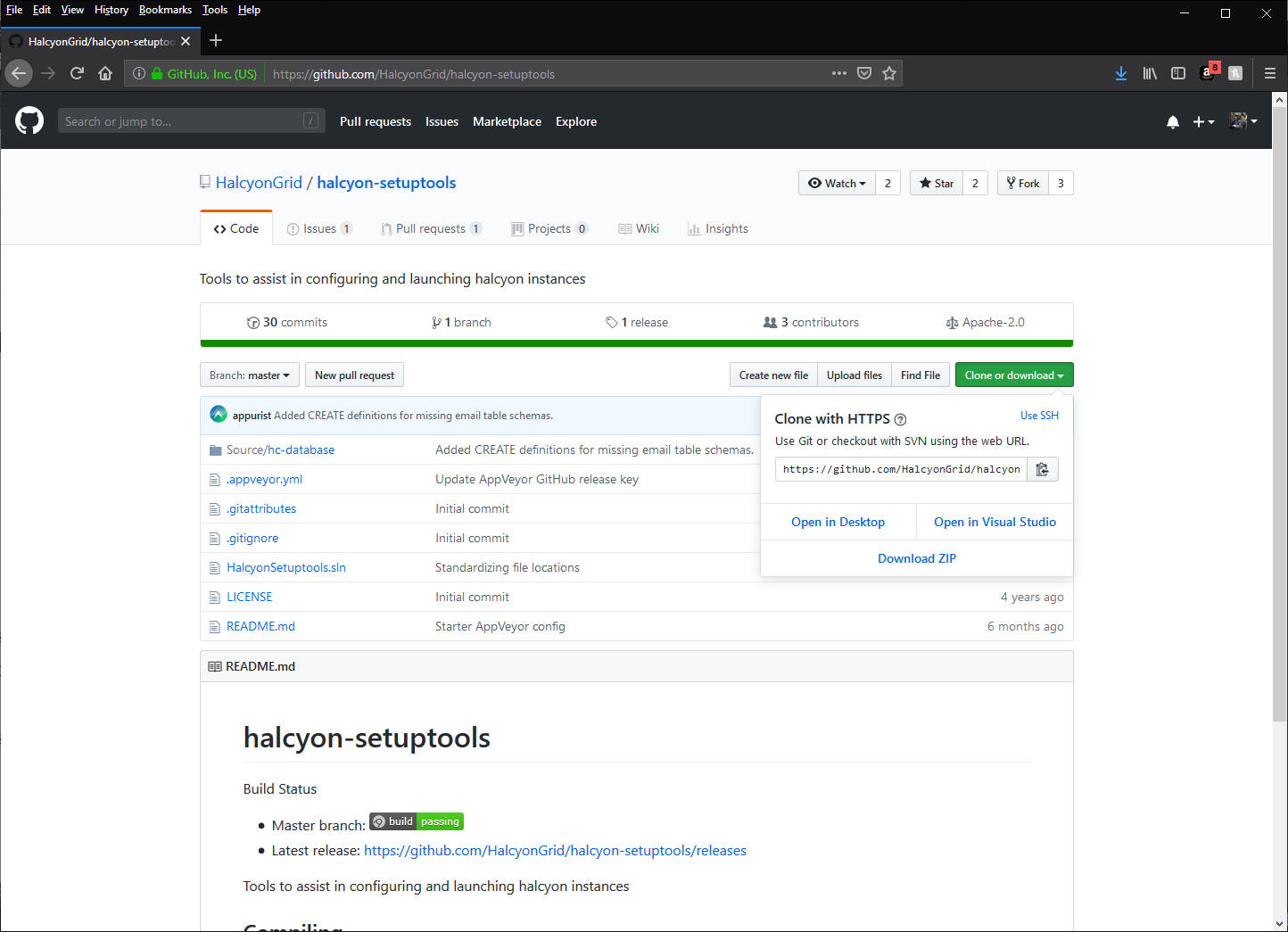
Task: Click the help icon beside Clone with HTTPS
Action: pos(900,419)
